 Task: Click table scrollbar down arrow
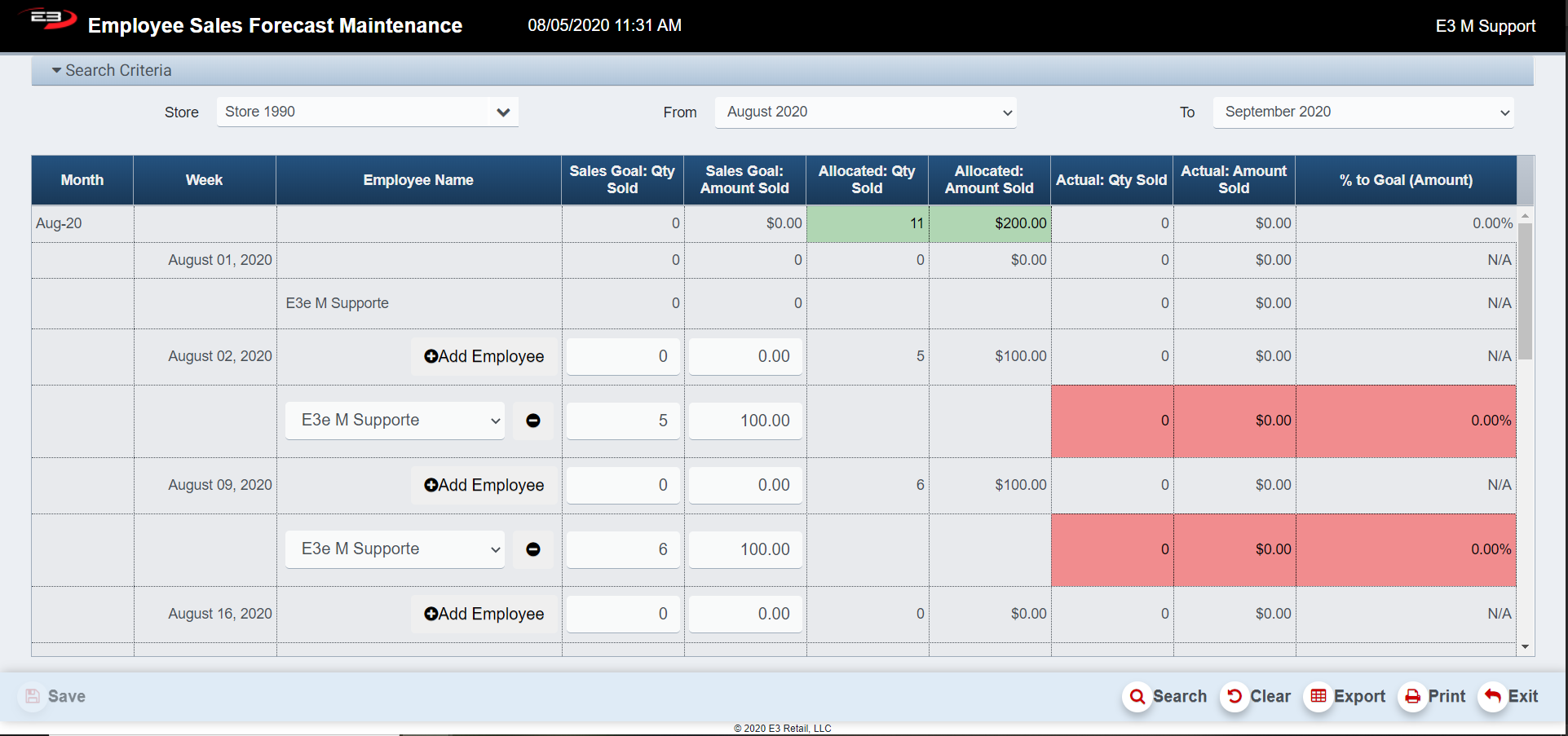[1525, 646]
